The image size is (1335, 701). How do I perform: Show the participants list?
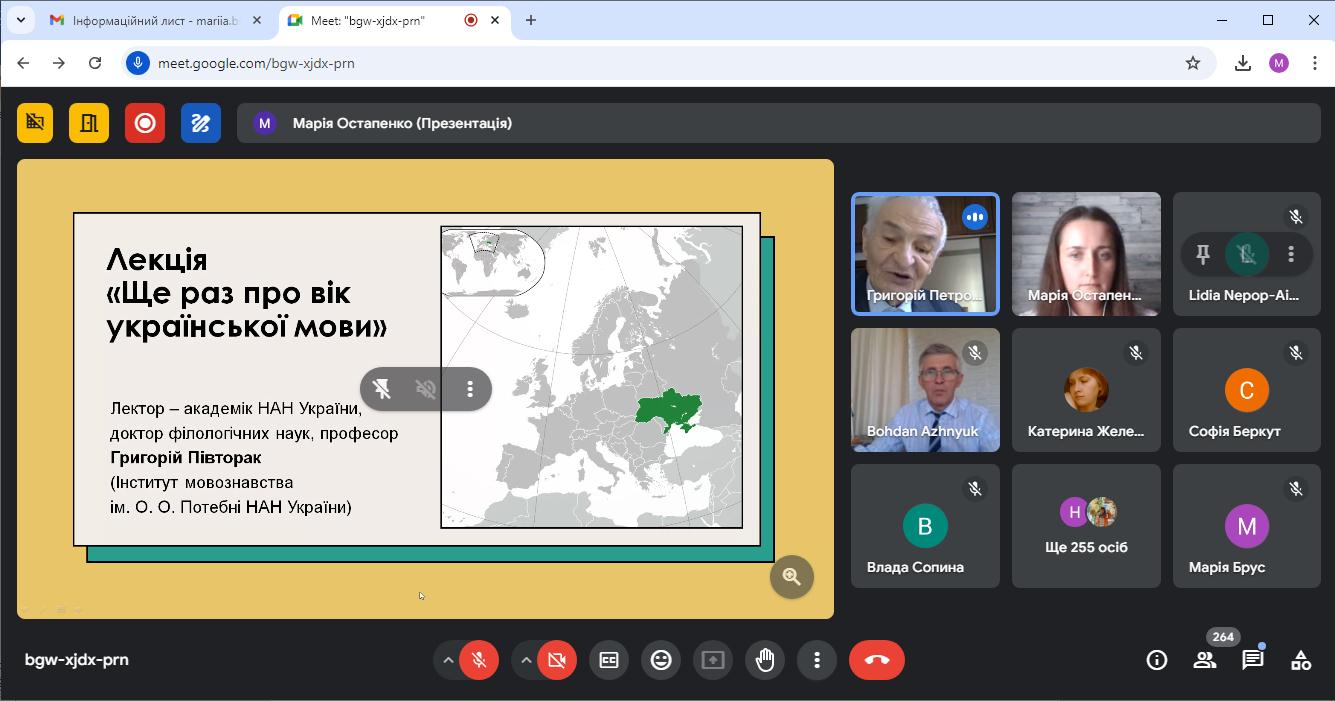tap(1205, 660)
